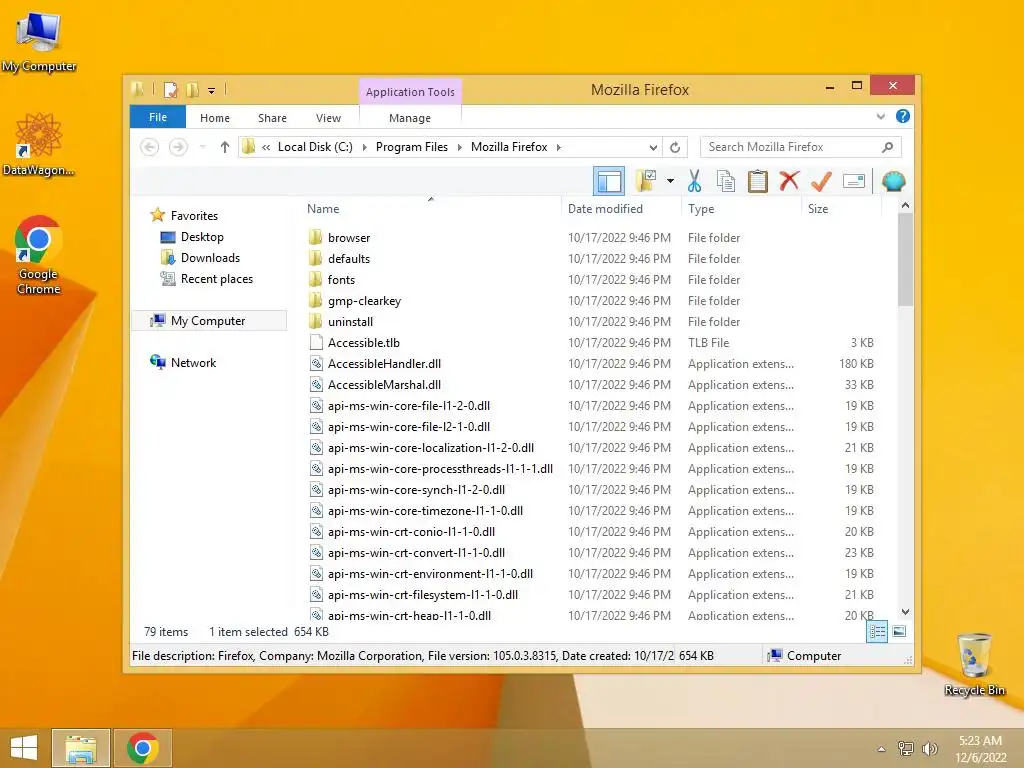The width and height of the screenshot is (1024, 768).
Task: Click the Local Disk (C:) breadcrumb
Action: point(315,147)
